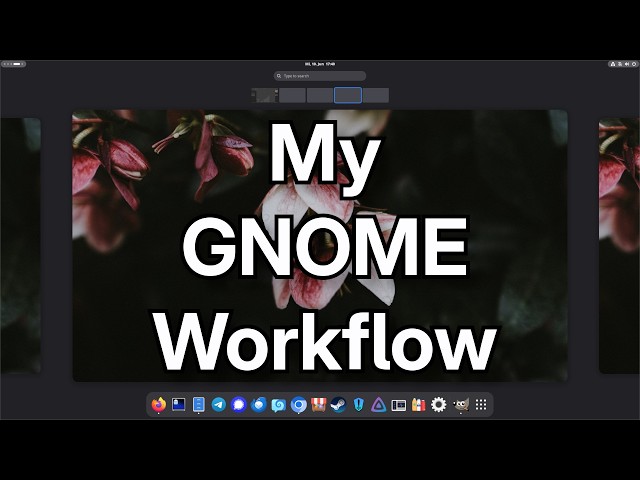Open the blue shield app icon
The width and height of the screenshot is (640, 480).
(x=358, y=405)
